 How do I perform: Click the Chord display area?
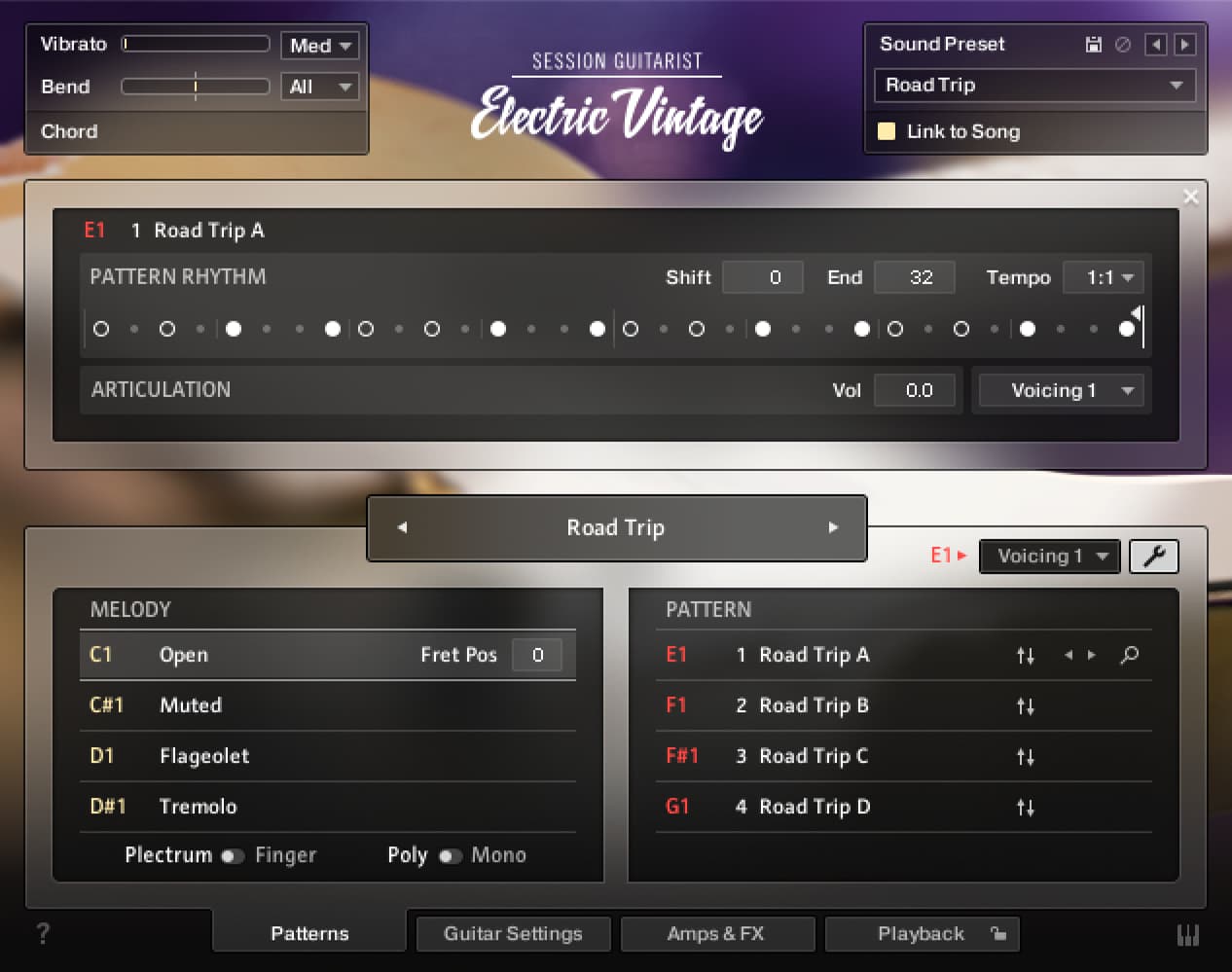coord(197,131)
